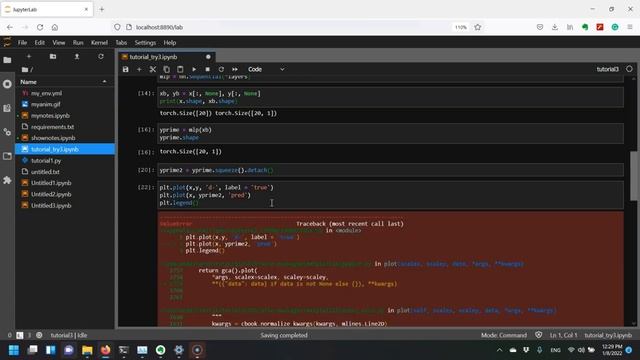The height and width of the screenshot is (360, 640).
Task: Click into the yprime = mlp(xb) cell
Action: click(390, 133)
